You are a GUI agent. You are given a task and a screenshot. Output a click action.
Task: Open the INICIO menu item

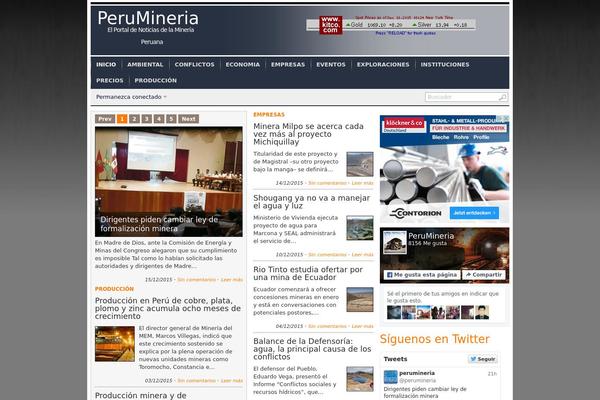coord(106,65)
